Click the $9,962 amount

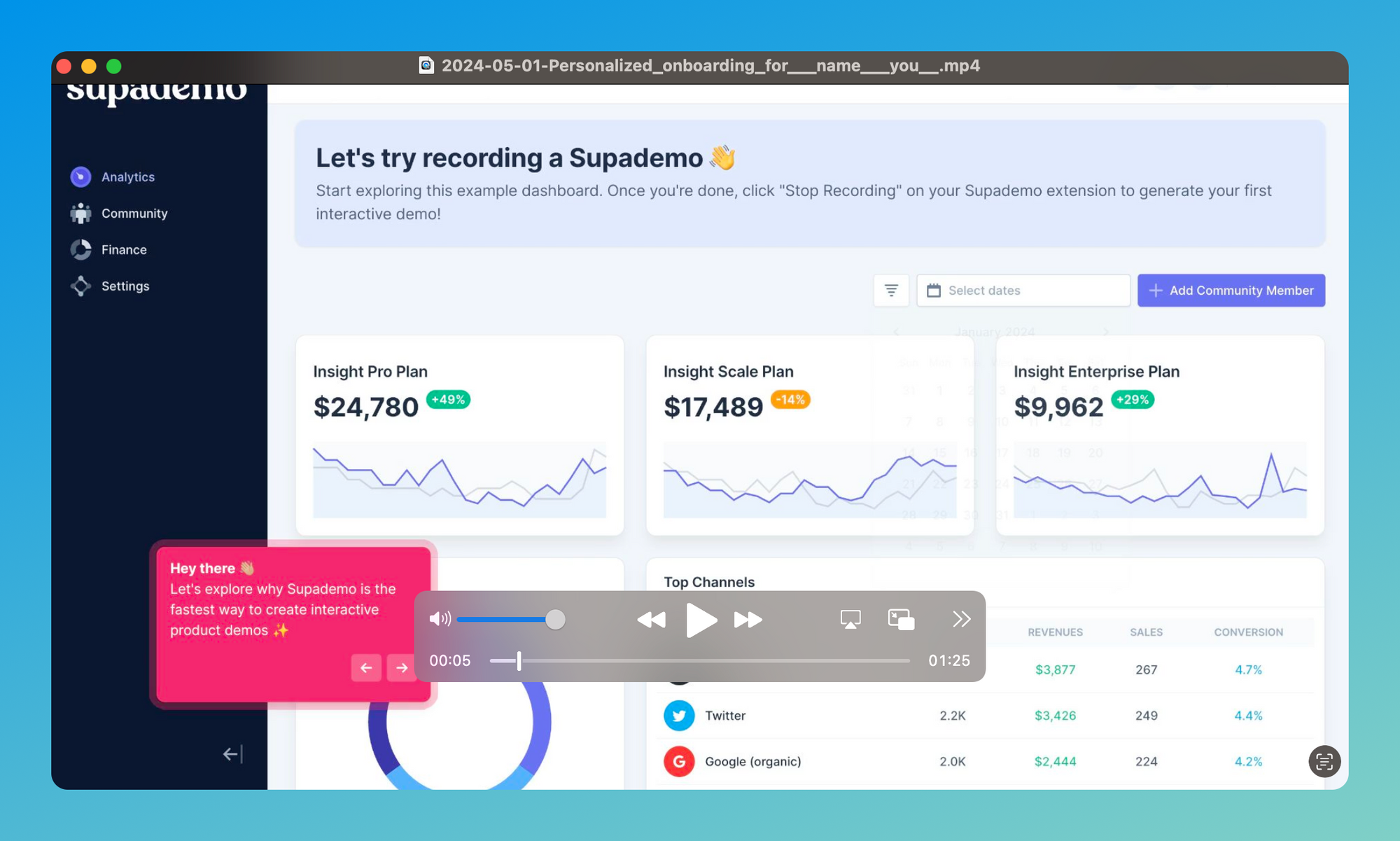(1058, 407)
